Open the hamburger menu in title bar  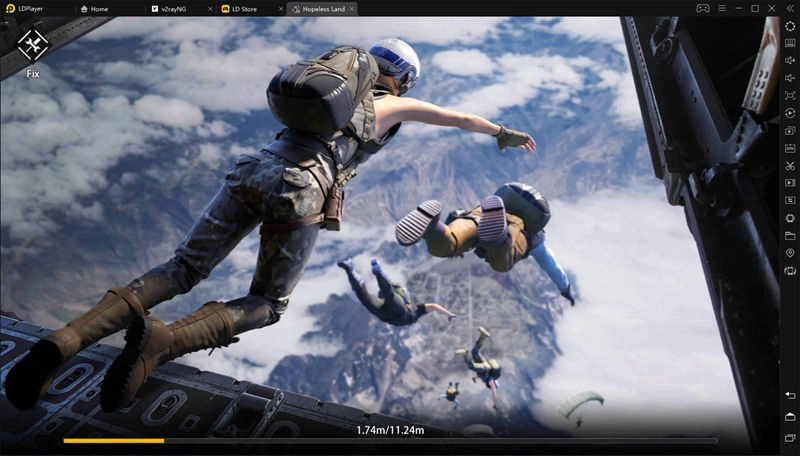coord(722,9)
